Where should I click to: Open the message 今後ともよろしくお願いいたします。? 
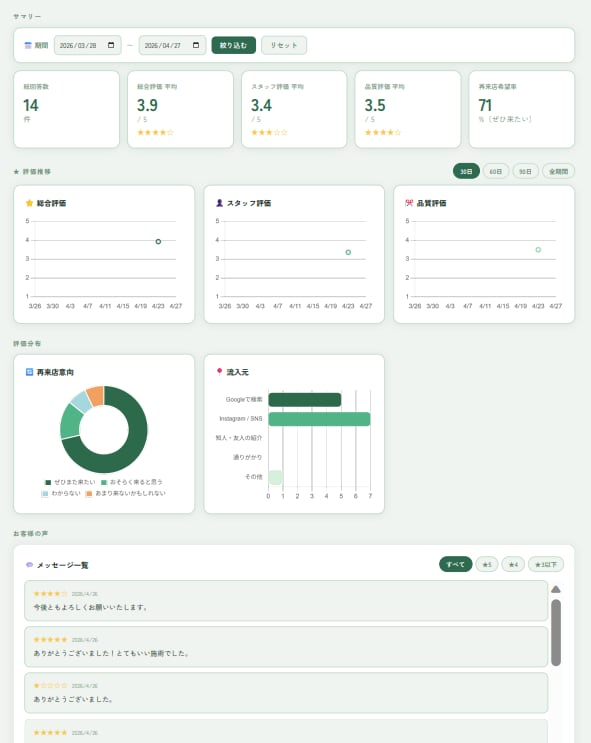pyautogui.click(x=286, y=600)
